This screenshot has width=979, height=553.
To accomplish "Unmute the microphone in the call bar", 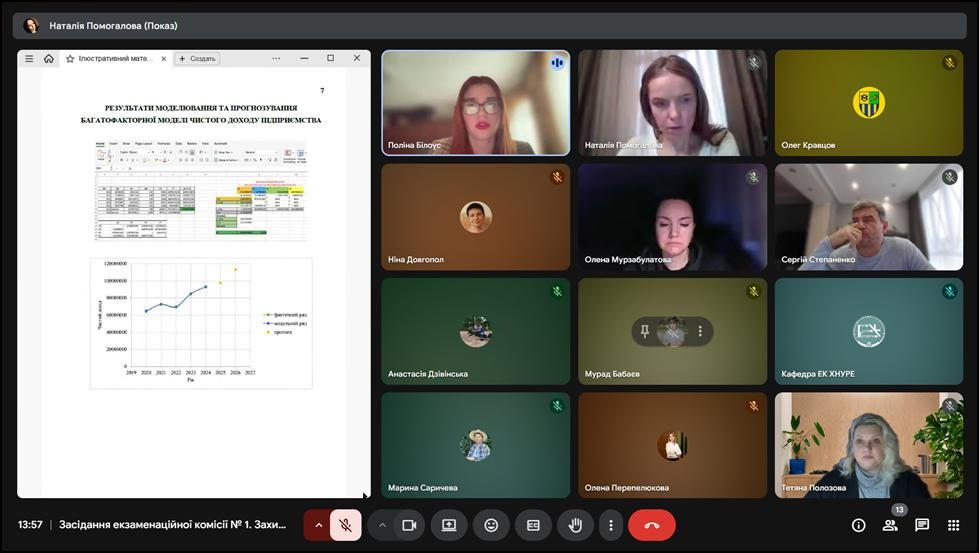I will [345, 525].
